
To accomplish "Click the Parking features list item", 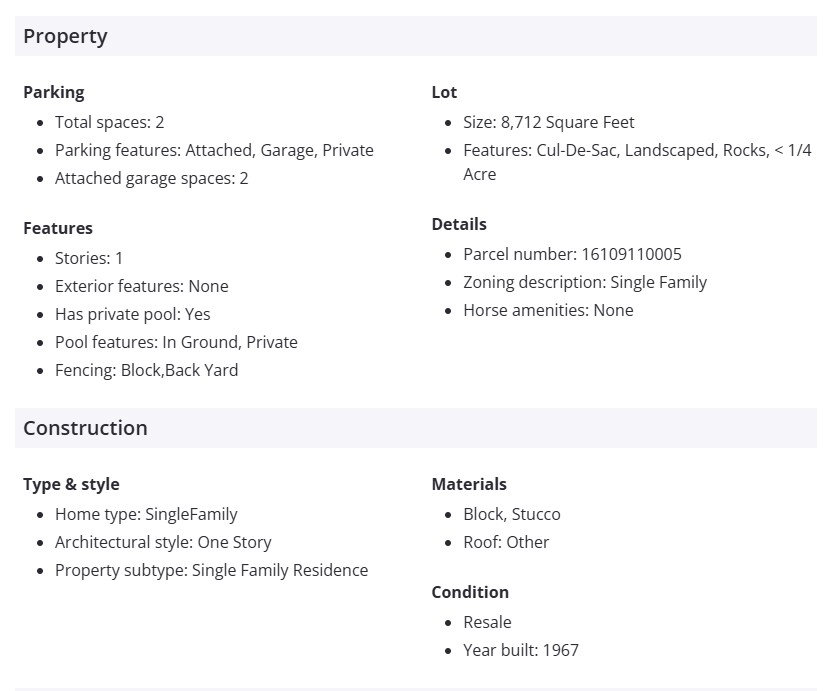I will tap(214, 150).
